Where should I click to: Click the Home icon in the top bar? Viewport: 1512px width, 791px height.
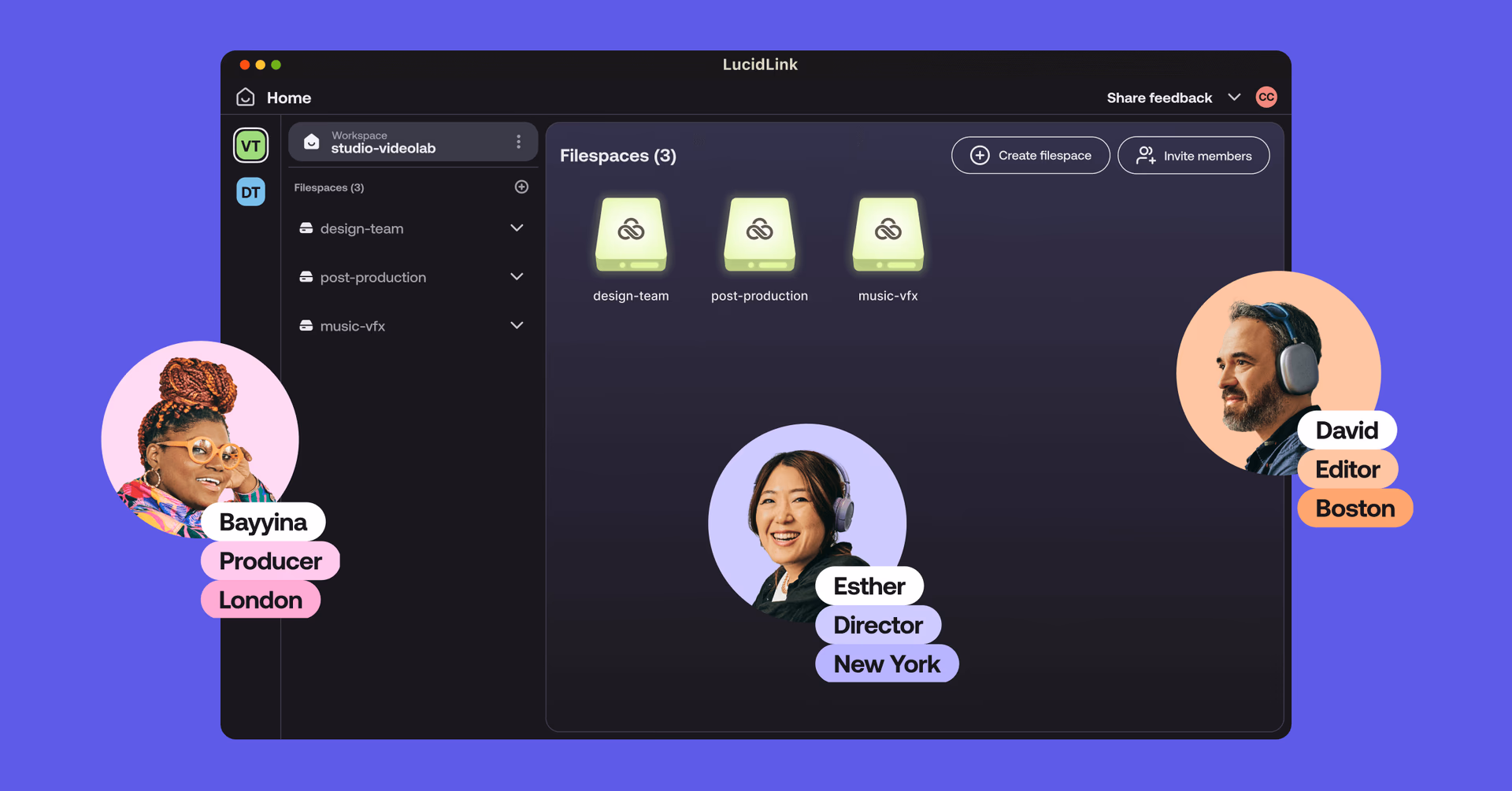pyautogui.click(x=245, y=97)
